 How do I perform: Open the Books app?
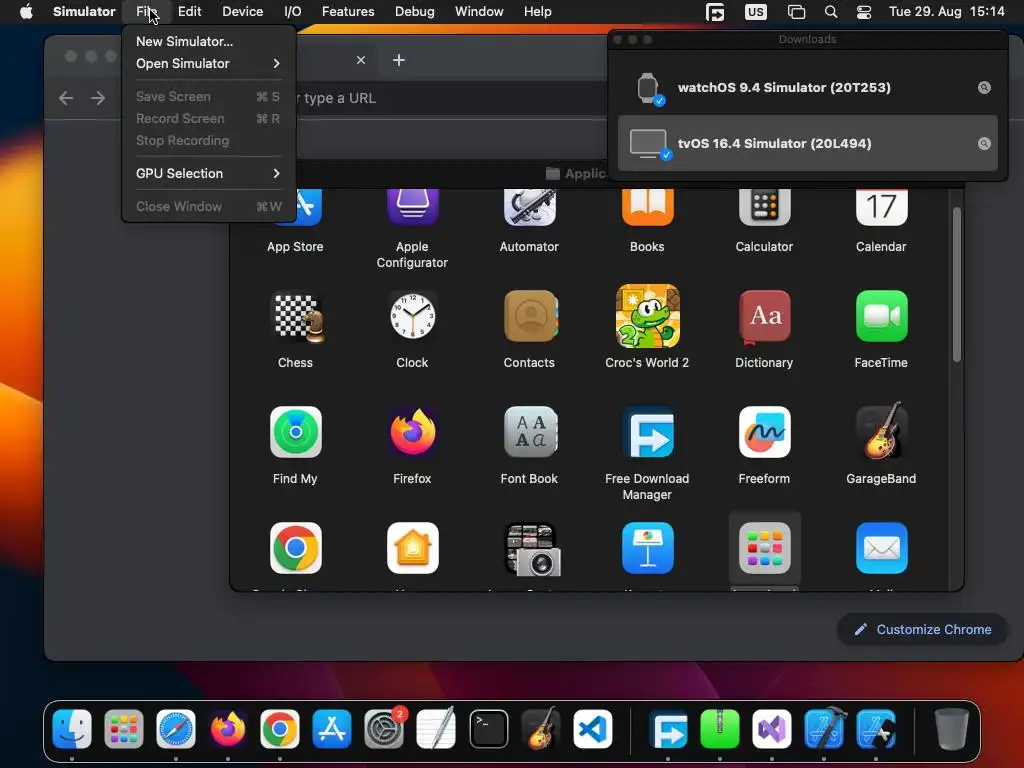pyautogui.click(x=647, y=206)
